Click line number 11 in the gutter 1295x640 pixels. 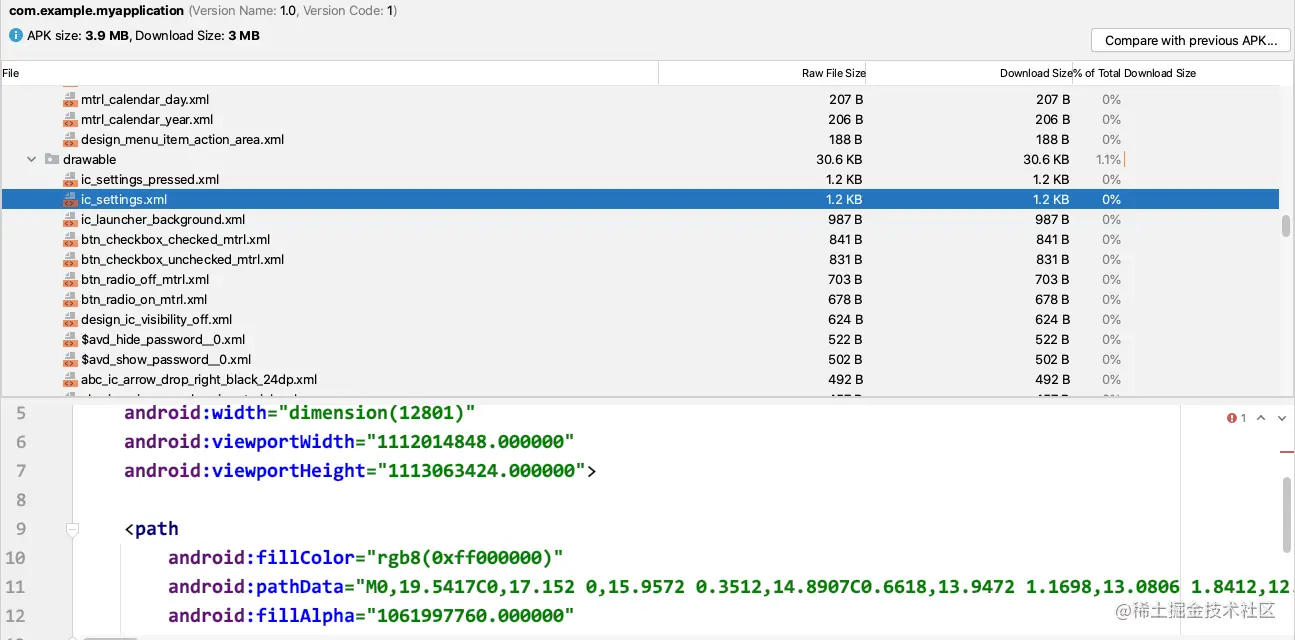[15, 586]
